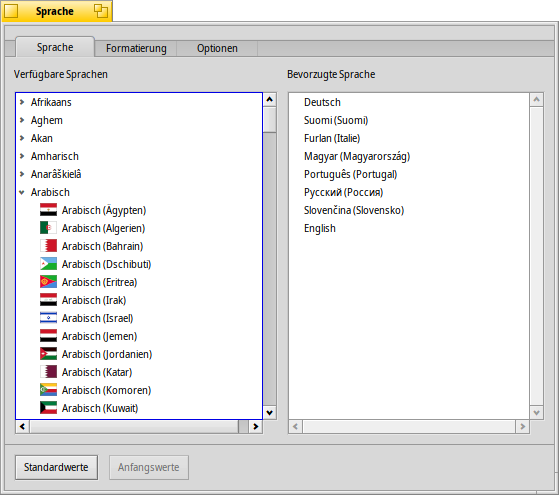This screenshot has width=559, height=495.
Task: Click the Kuwait flag icon
Action: click(x=48, y=408)
